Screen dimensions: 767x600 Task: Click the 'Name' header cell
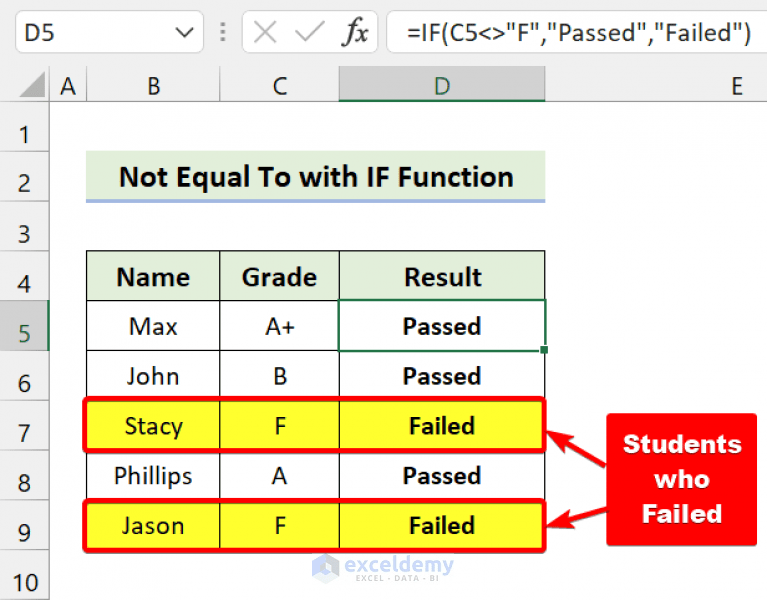[153, 276]
